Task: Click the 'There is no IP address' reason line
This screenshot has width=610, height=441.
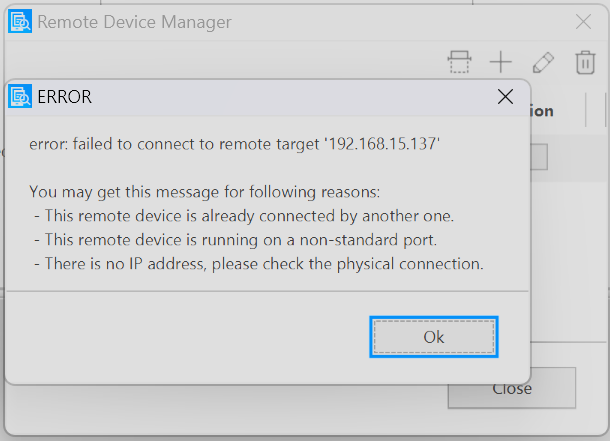Action: [x=259, y=264]
